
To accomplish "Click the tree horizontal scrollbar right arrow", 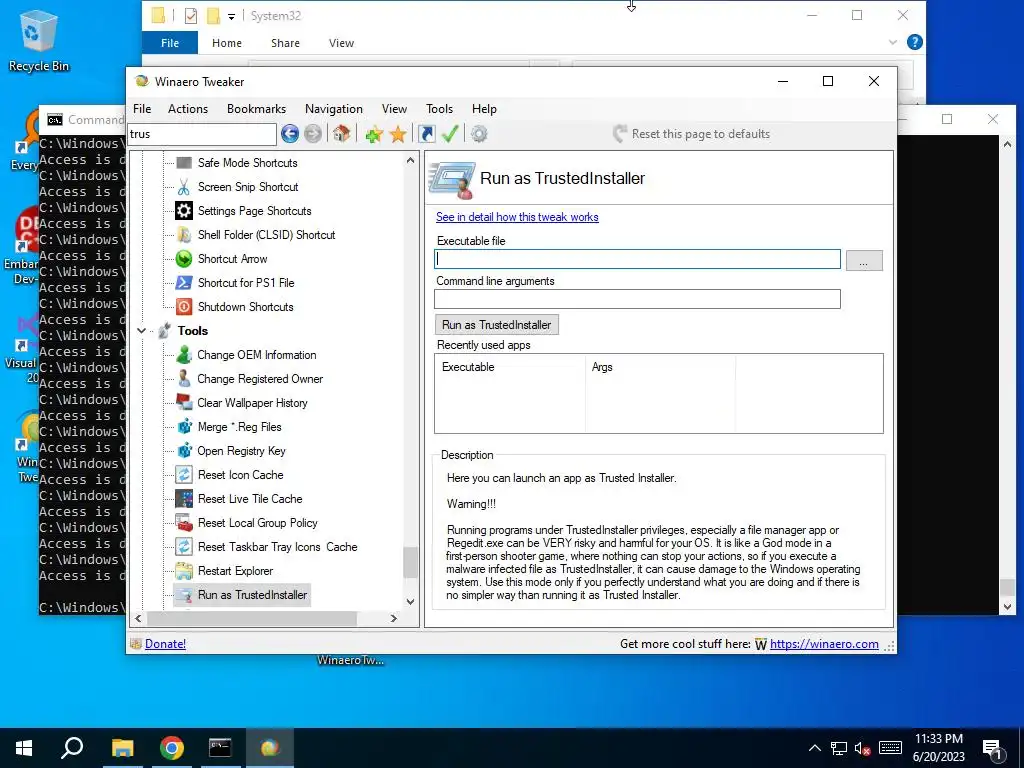I will 394,618.
